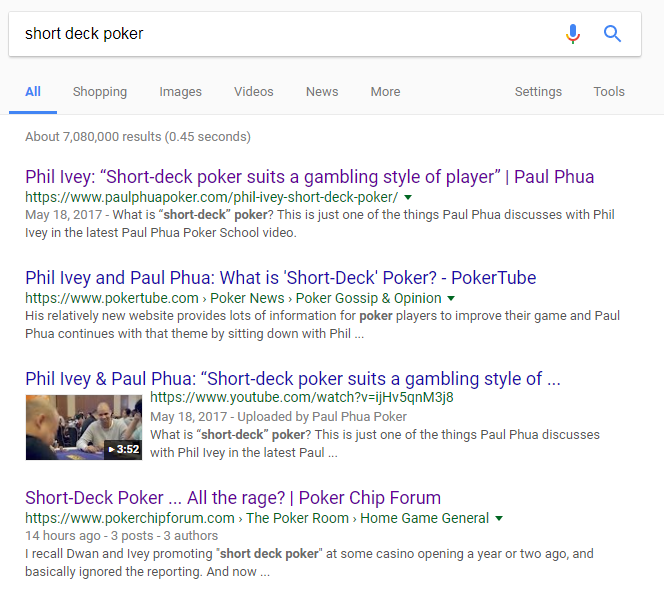This screenshot has height=599, width=664.
Task: Select the All results tab
Action: pyautogui.click(x=33, y=92)
